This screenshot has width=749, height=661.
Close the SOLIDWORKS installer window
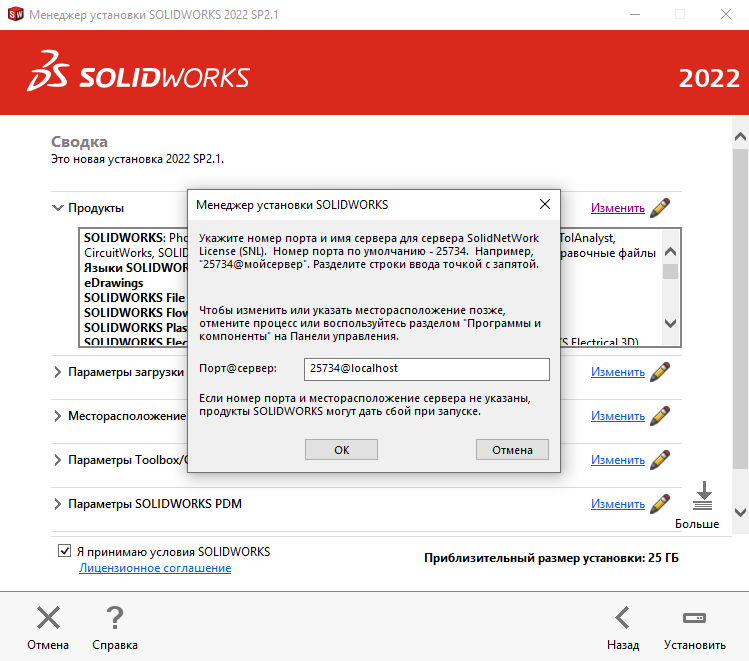click(726, 14)
